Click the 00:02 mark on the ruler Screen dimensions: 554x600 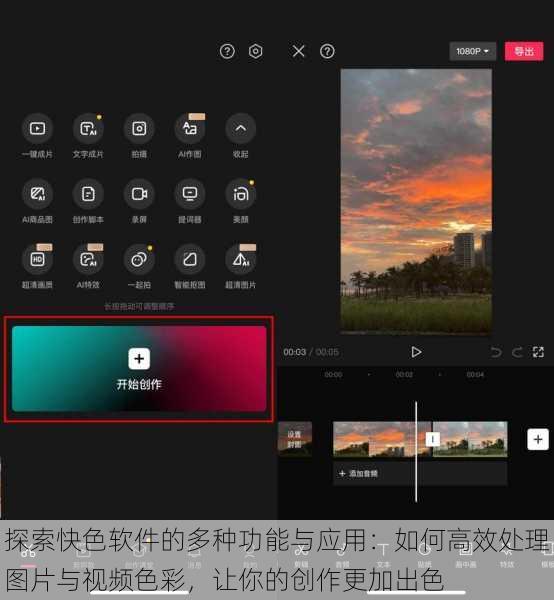tap(404, 375)
